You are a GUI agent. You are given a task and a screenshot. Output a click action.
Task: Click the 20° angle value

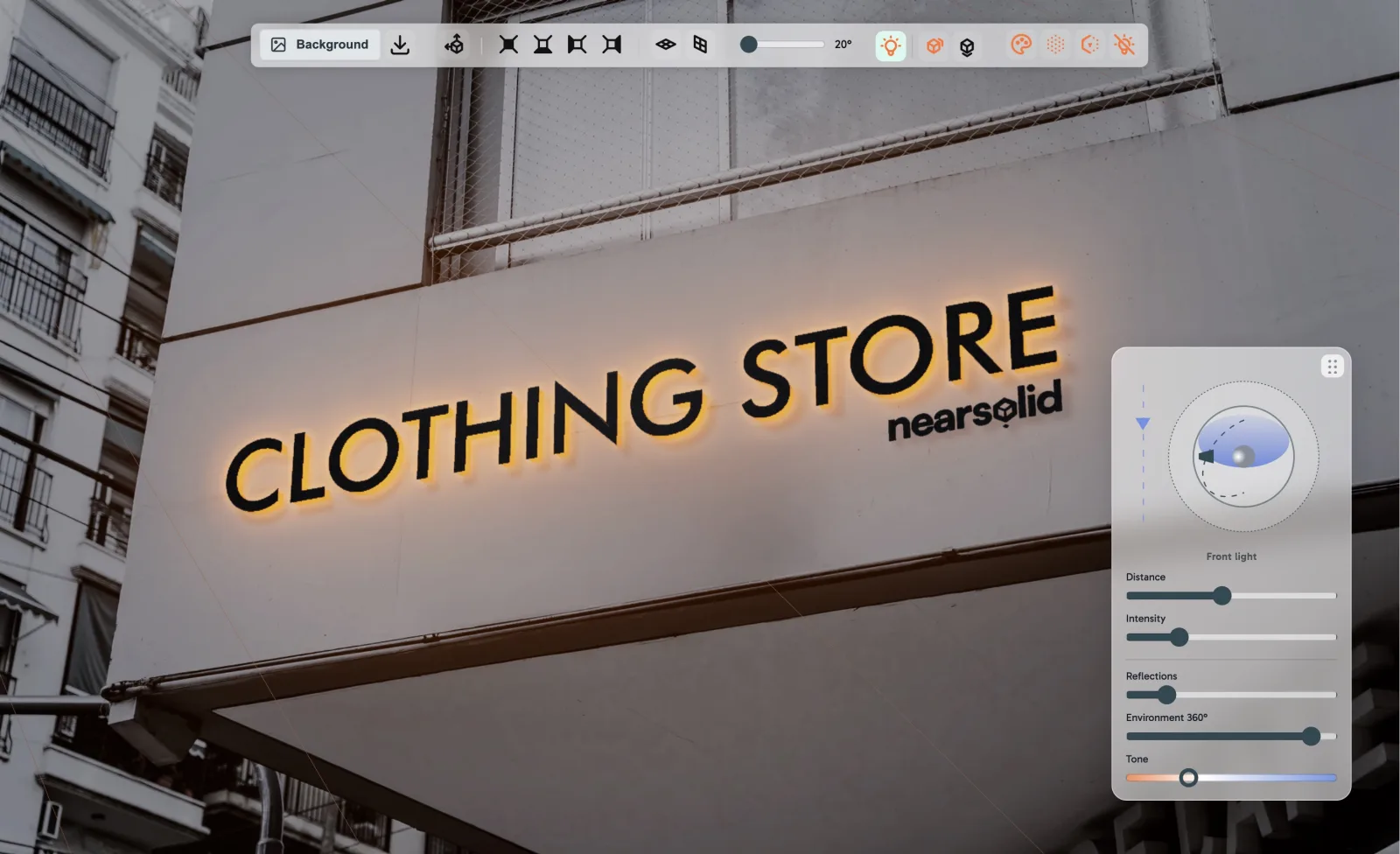pyautogui.click(x=843, y=45)
